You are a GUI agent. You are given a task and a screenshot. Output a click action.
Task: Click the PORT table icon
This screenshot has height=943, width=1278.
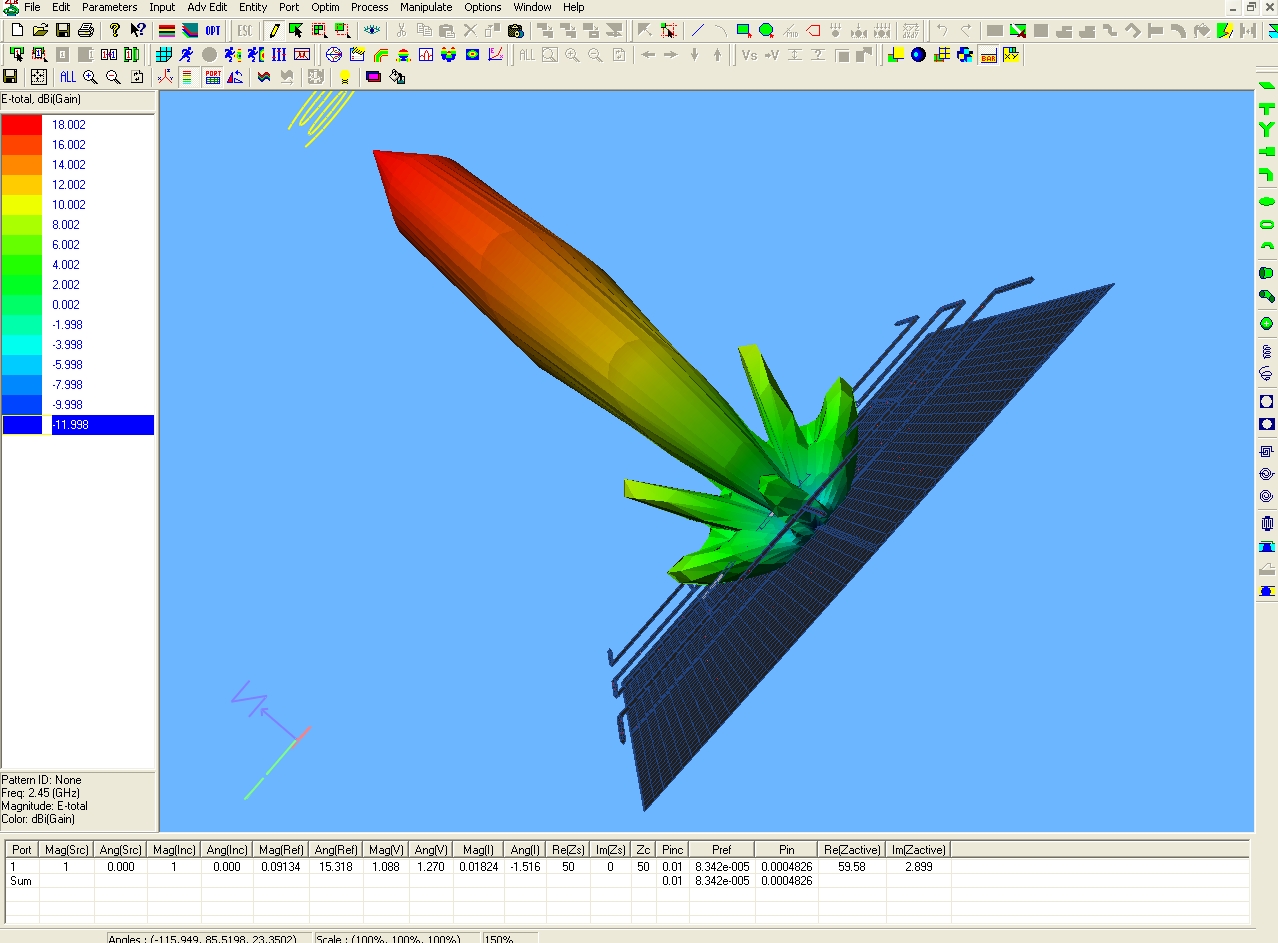click(x=213, y=77)
